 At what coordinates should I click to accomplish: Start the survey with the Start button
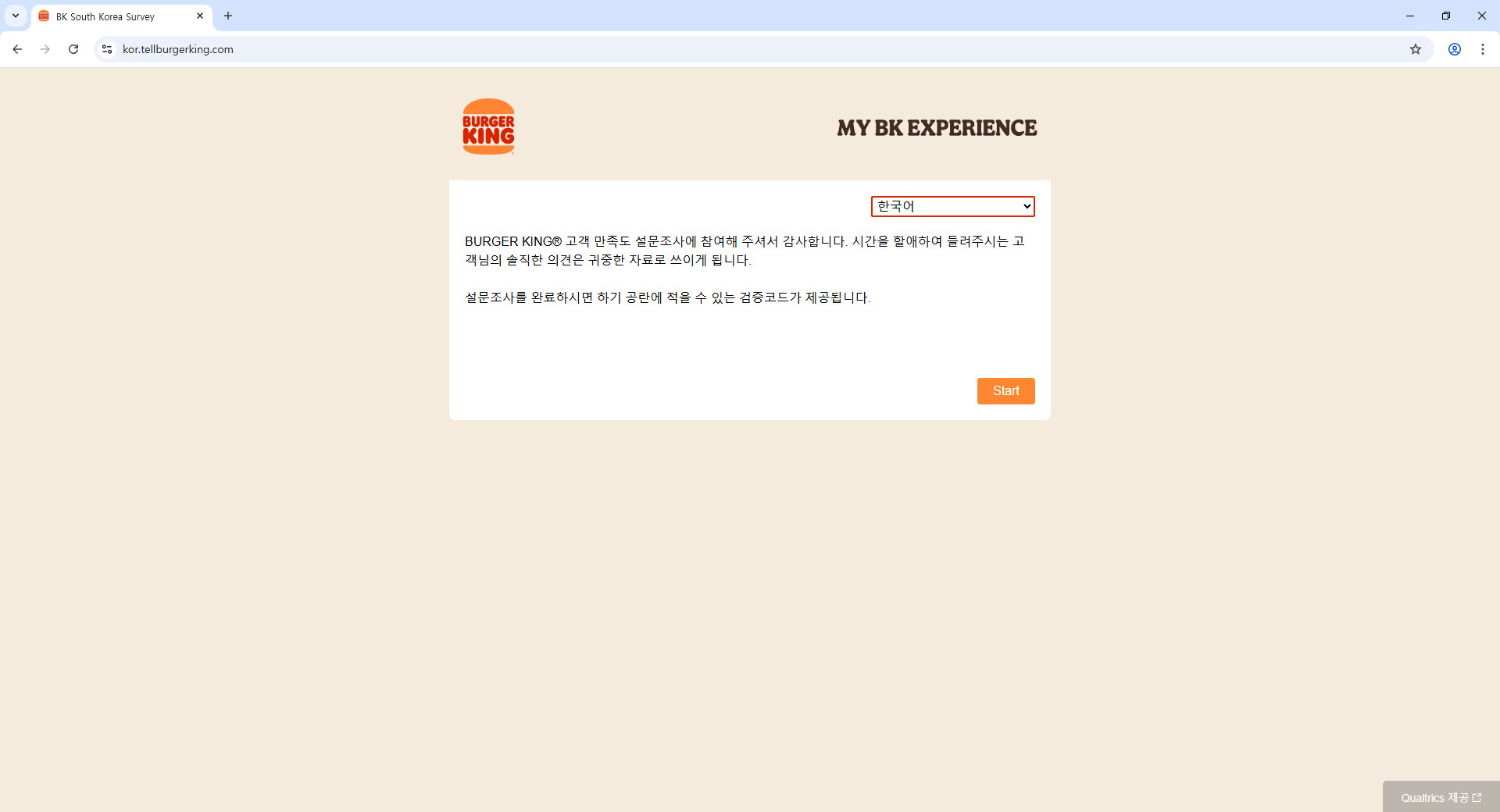(x=1005, y=391)
